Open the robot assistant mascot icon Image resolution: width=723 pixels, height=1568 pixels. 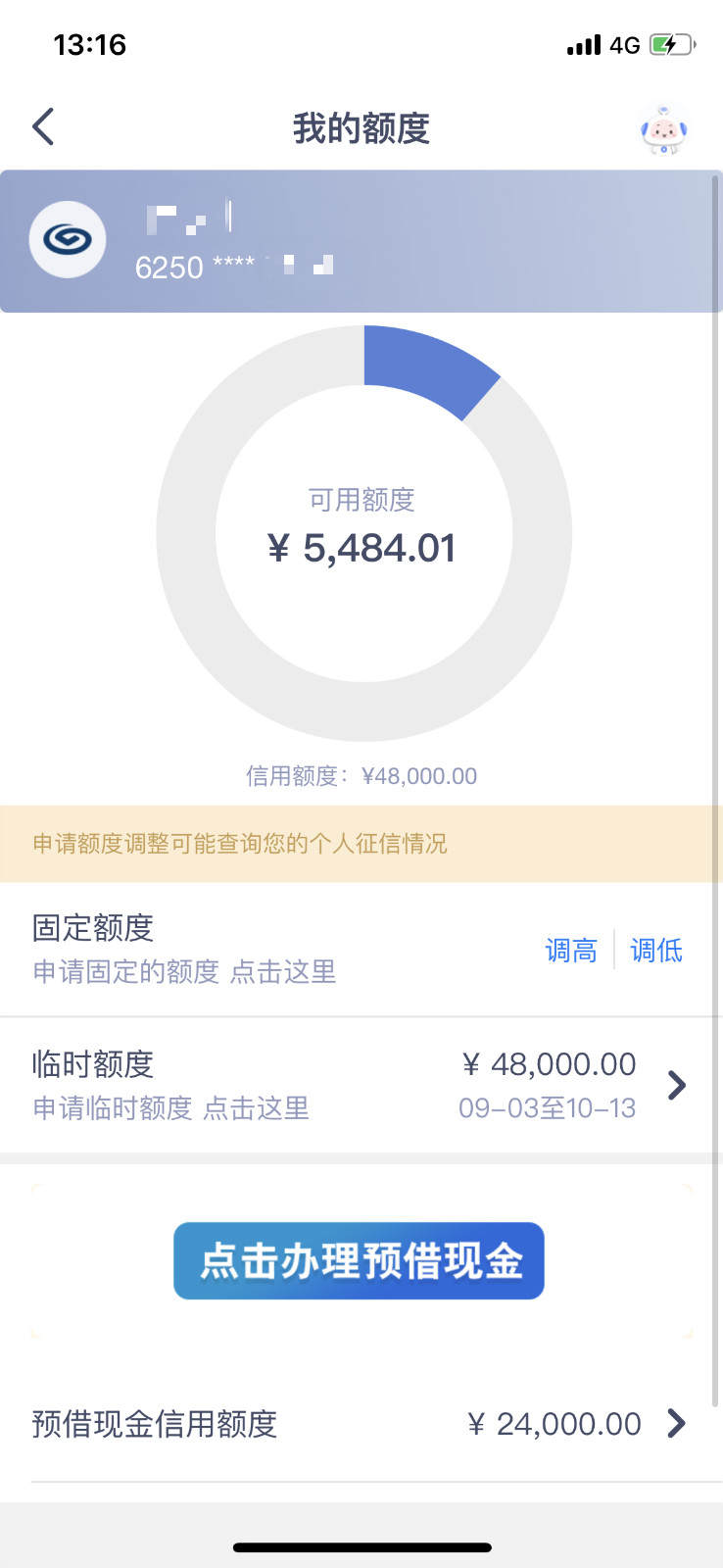click(663, 129)
